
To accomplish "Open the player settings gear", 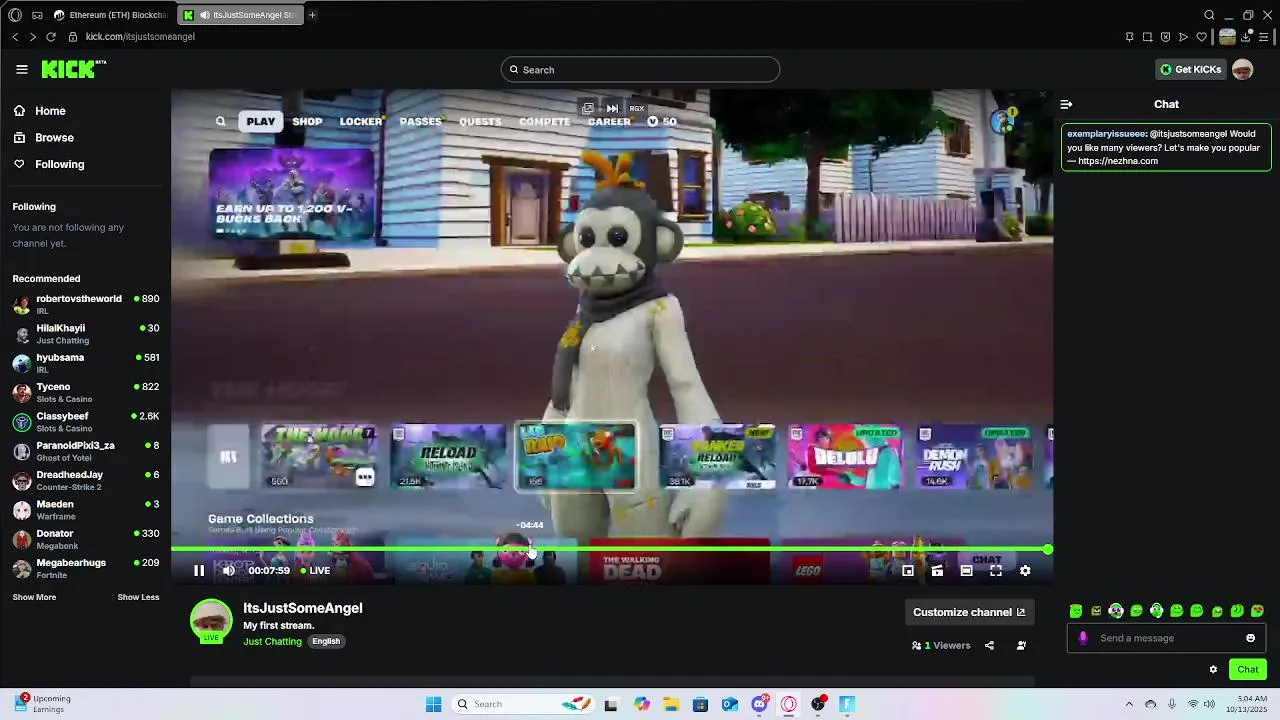I will tap(1025, 570).
